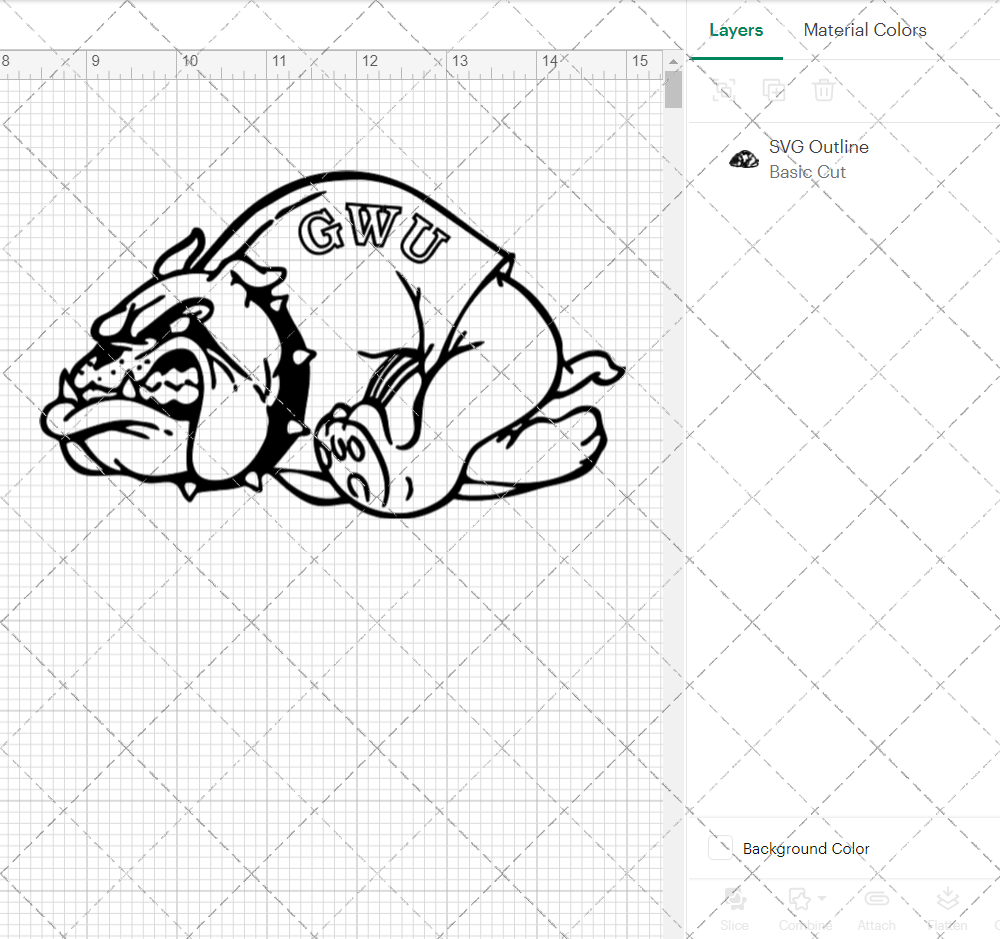Click the Background Color label
The height and width of the screenshot is (939, 1000).
(805, 848)
